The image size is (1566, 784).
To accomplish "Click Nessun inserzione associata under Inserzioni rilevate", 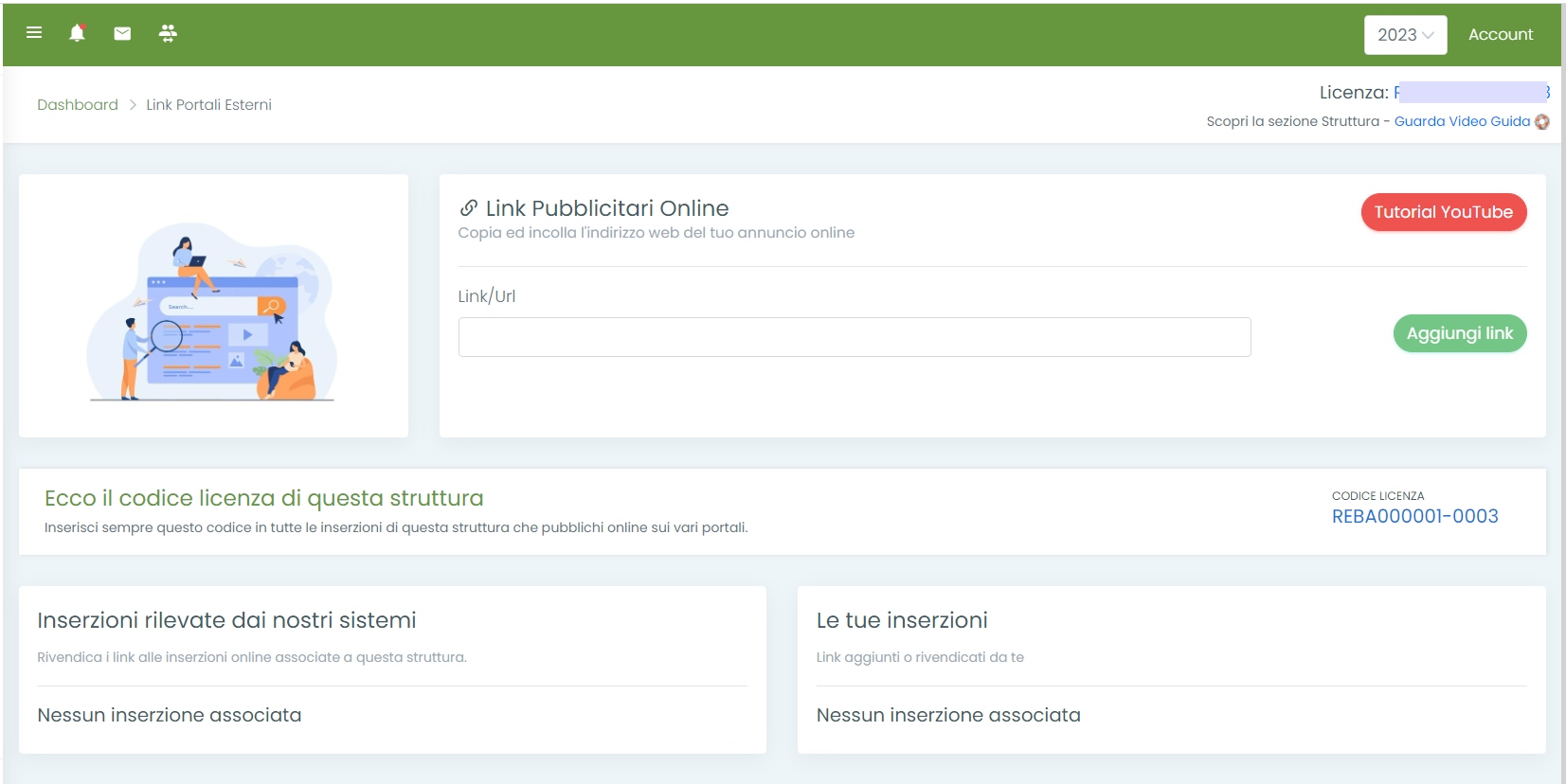I will click(x=170, y=715).
